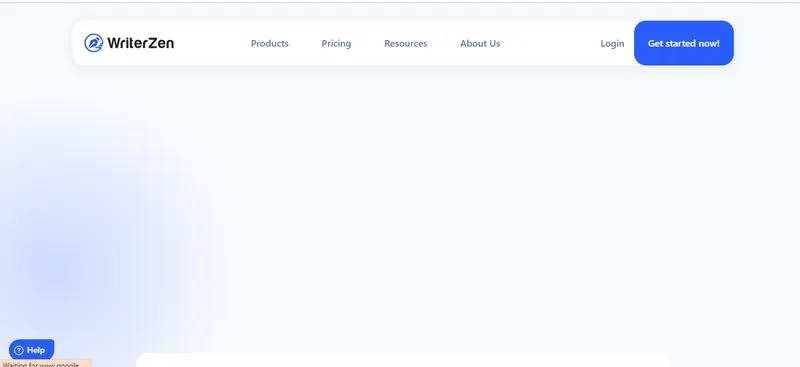The image size is (800, 367).
Task: Open the About Us menu
Action: pyautogui.click(x=480, y=43)
